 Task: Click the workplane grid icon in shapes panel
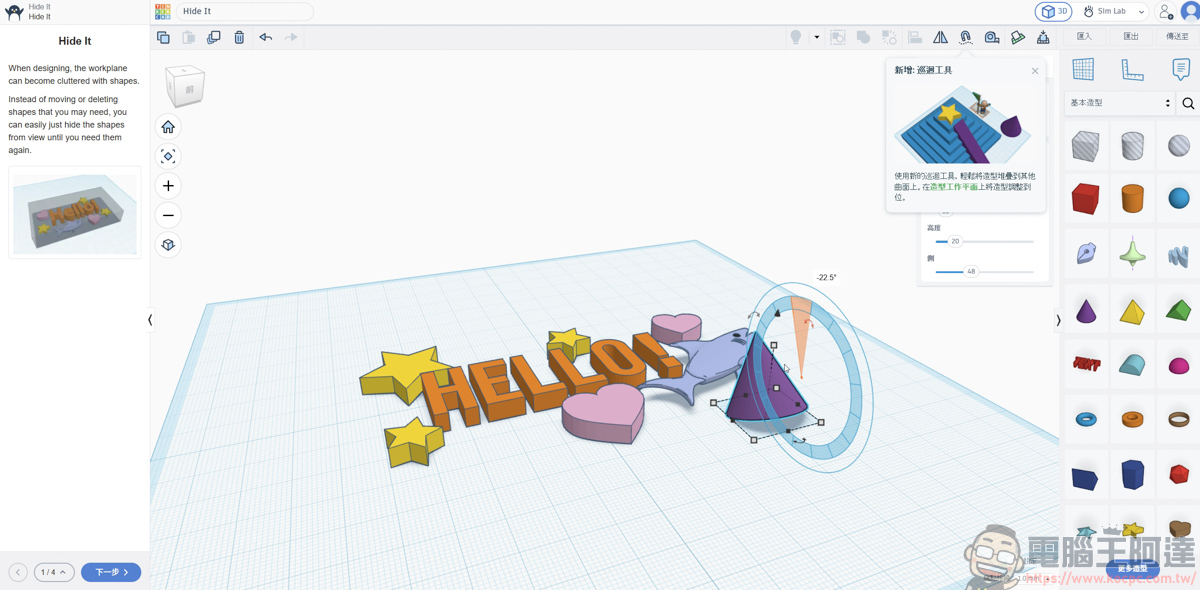1083,69
